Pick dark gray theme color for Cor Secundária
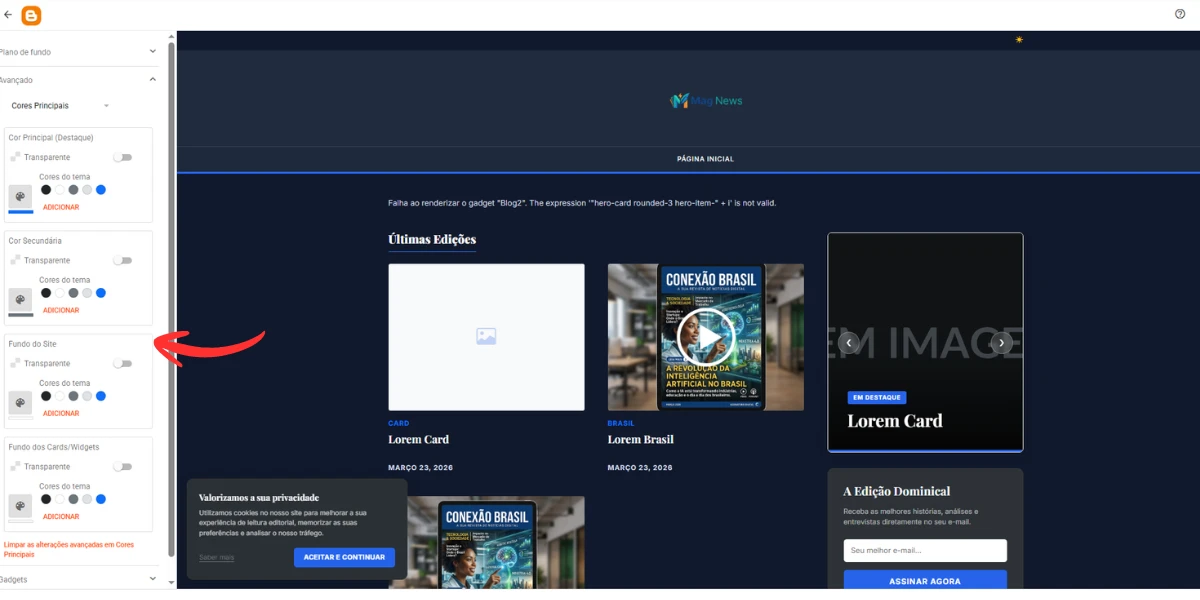 click(x=73, y=293)
